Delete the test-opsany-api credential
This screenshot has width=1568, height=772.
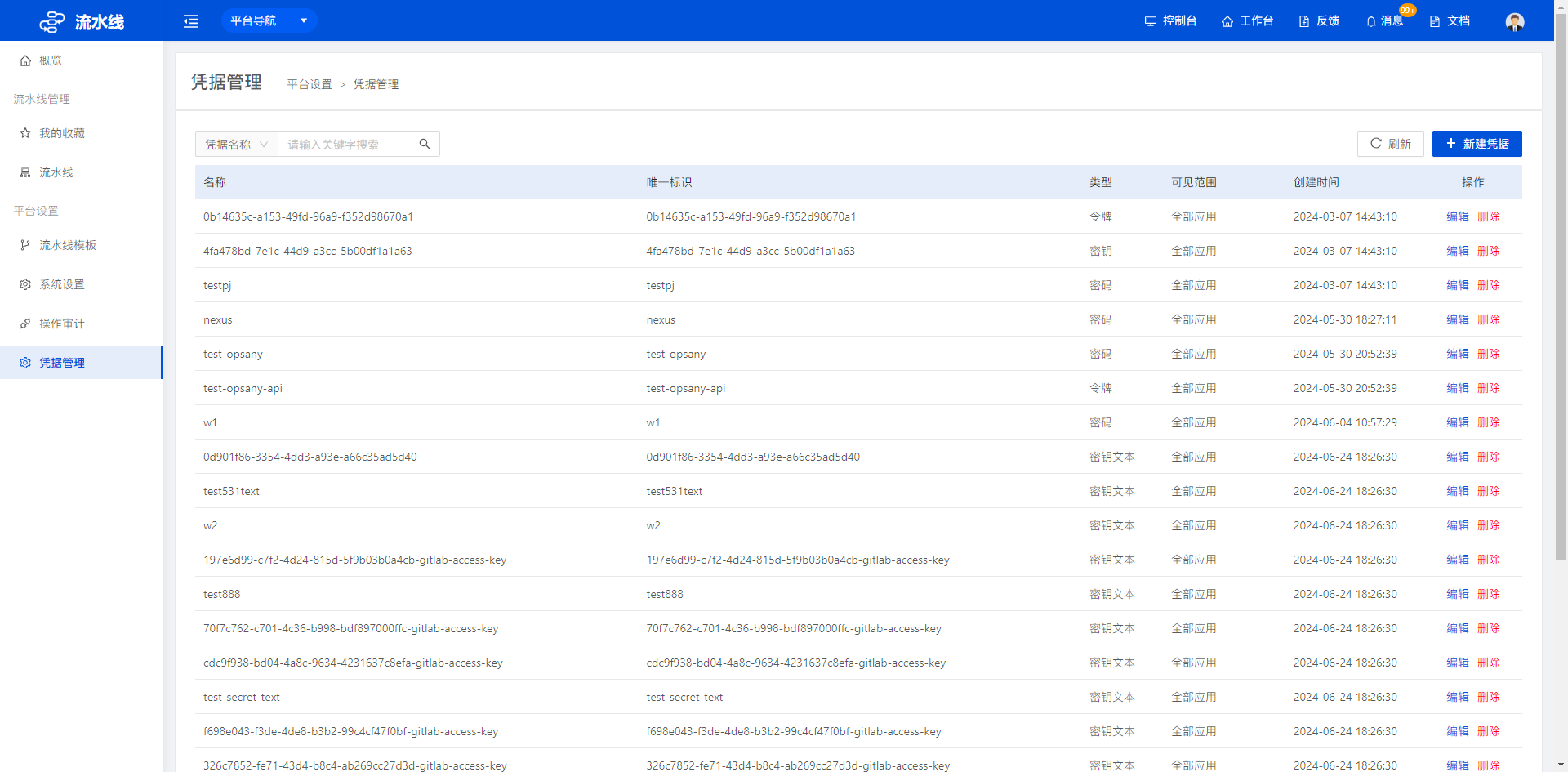coord(1489,388)
